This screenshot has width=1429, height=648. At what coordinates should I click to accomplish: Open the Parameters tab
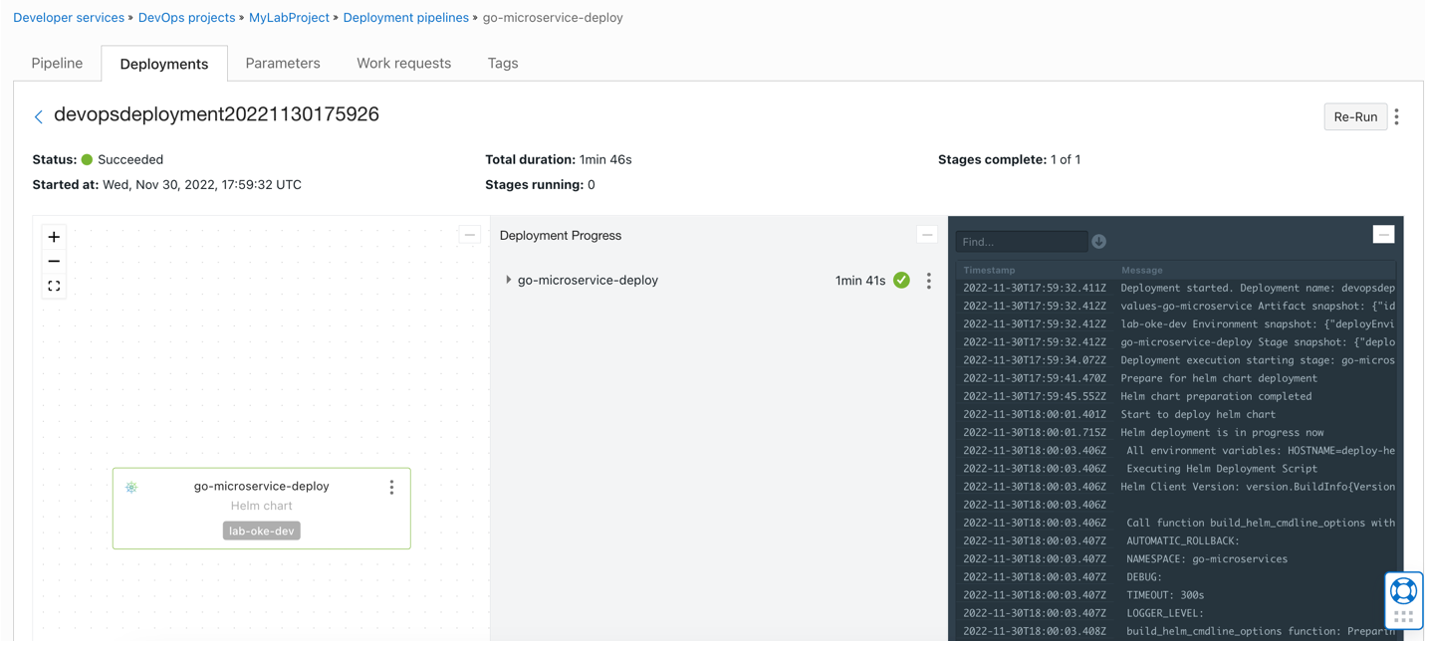tap(283, 63)
